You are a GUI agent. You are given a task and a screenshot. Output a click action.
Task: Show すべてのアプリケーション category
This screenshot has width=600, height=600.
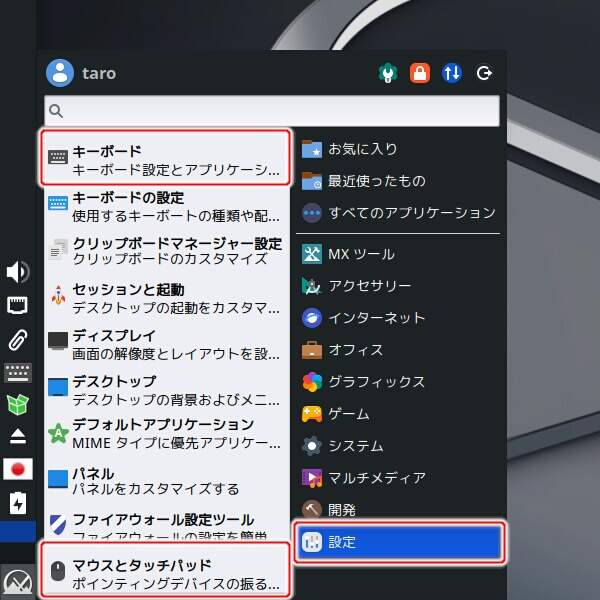(x=398, y=213)
